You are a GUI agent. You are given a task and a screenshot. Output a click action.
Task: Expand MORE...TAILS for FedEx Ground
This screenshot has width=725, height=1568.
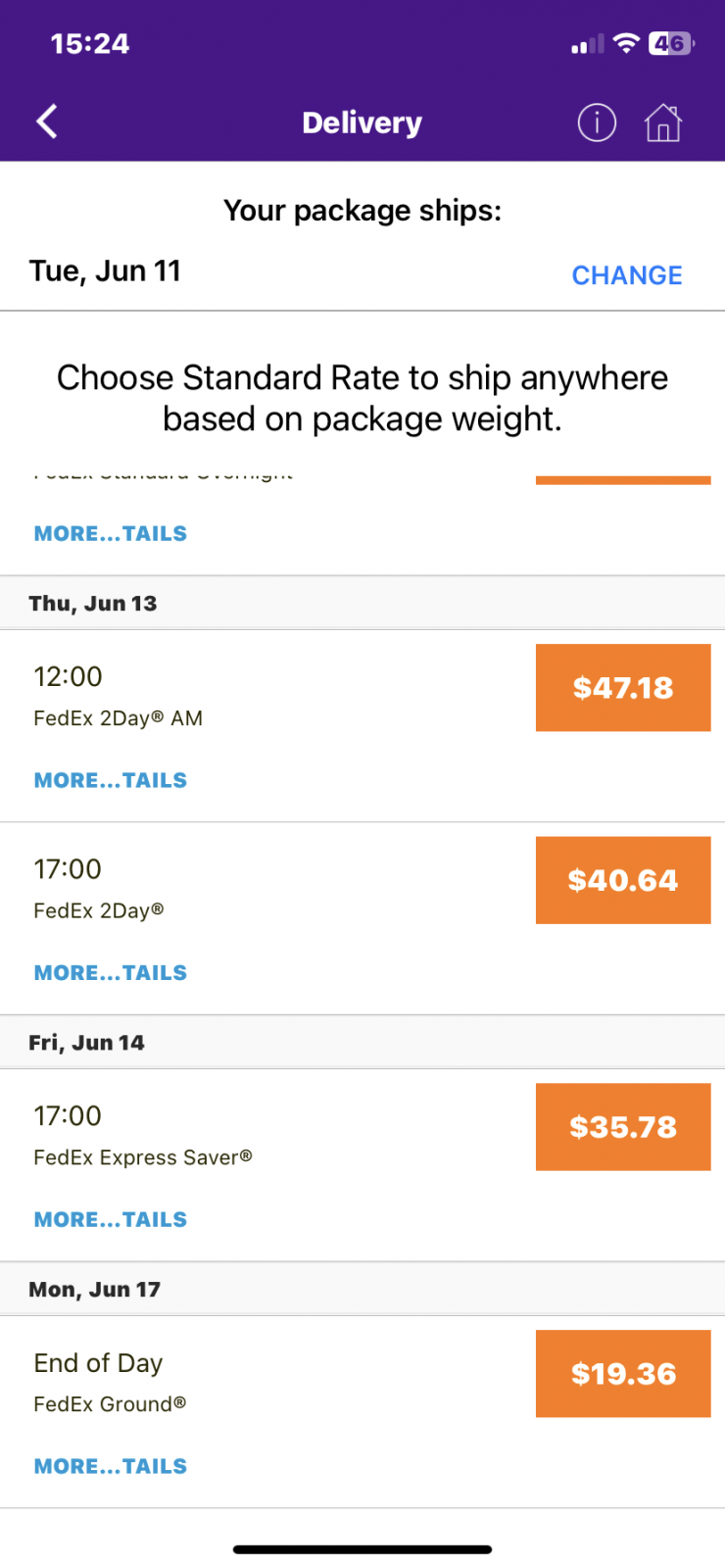(x=111, y=1466)
